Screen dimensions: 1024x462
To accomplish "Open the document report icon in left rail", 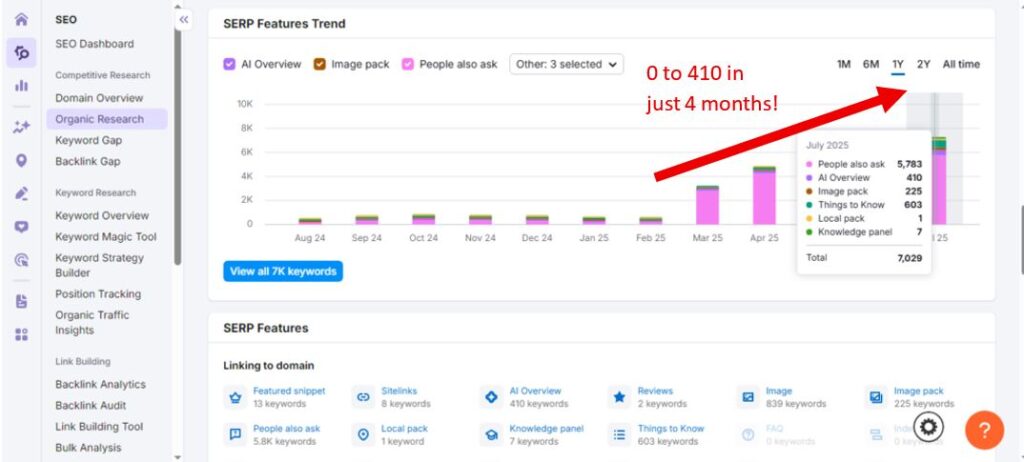I will click(22, 301).
